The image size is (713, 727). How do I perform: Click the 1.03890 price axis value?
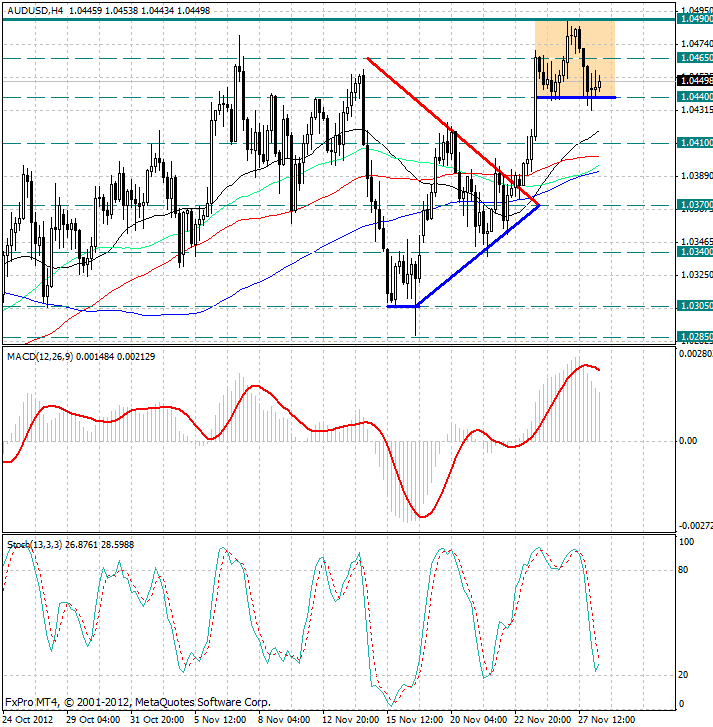point(696,176)
